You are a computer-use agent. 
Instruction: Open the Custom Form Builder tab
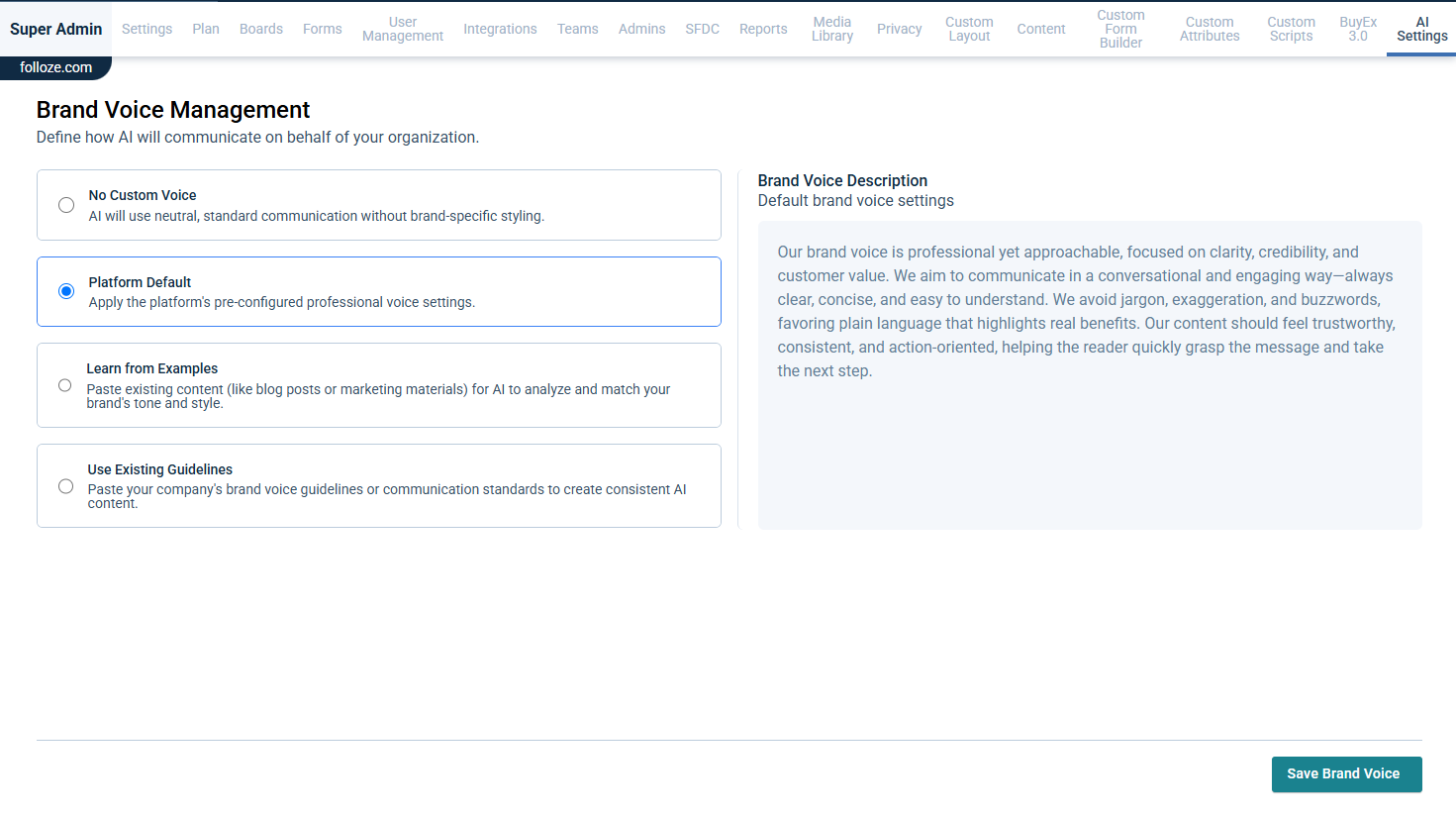click(1120, 29)
